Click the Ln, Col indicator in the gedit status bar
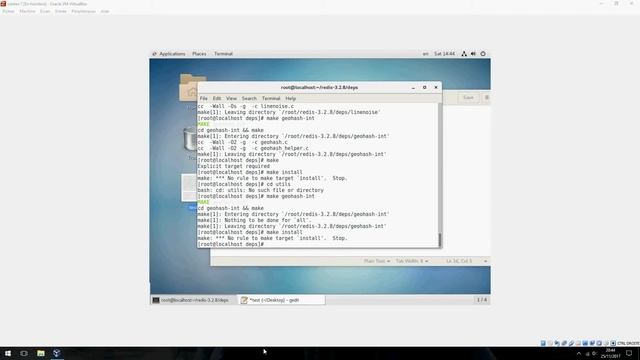The width and height of the screenshot is (640, 360). 459,261
